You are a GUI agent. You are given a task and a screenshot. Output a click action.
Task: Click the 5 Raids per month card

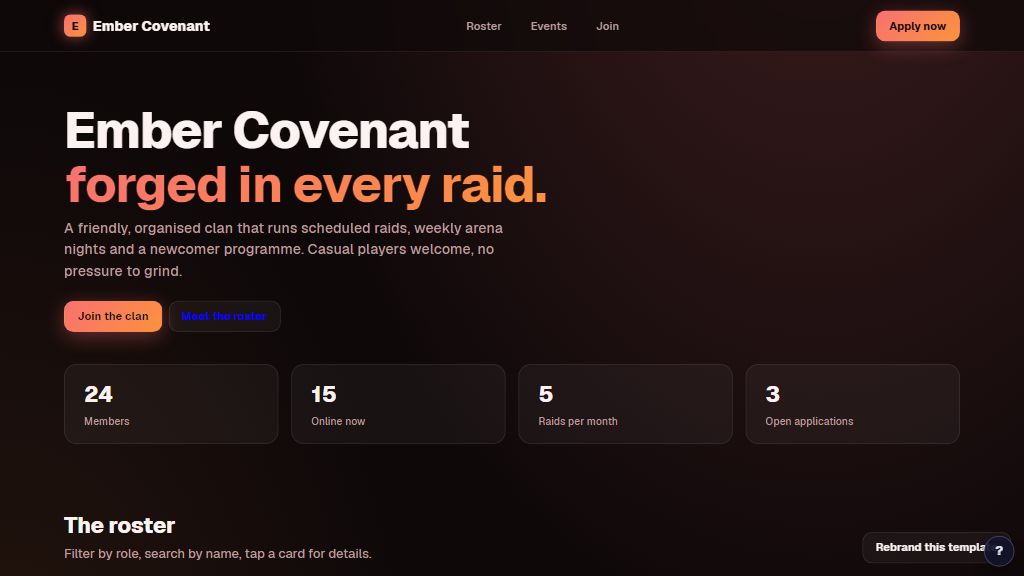pos(626,404)
